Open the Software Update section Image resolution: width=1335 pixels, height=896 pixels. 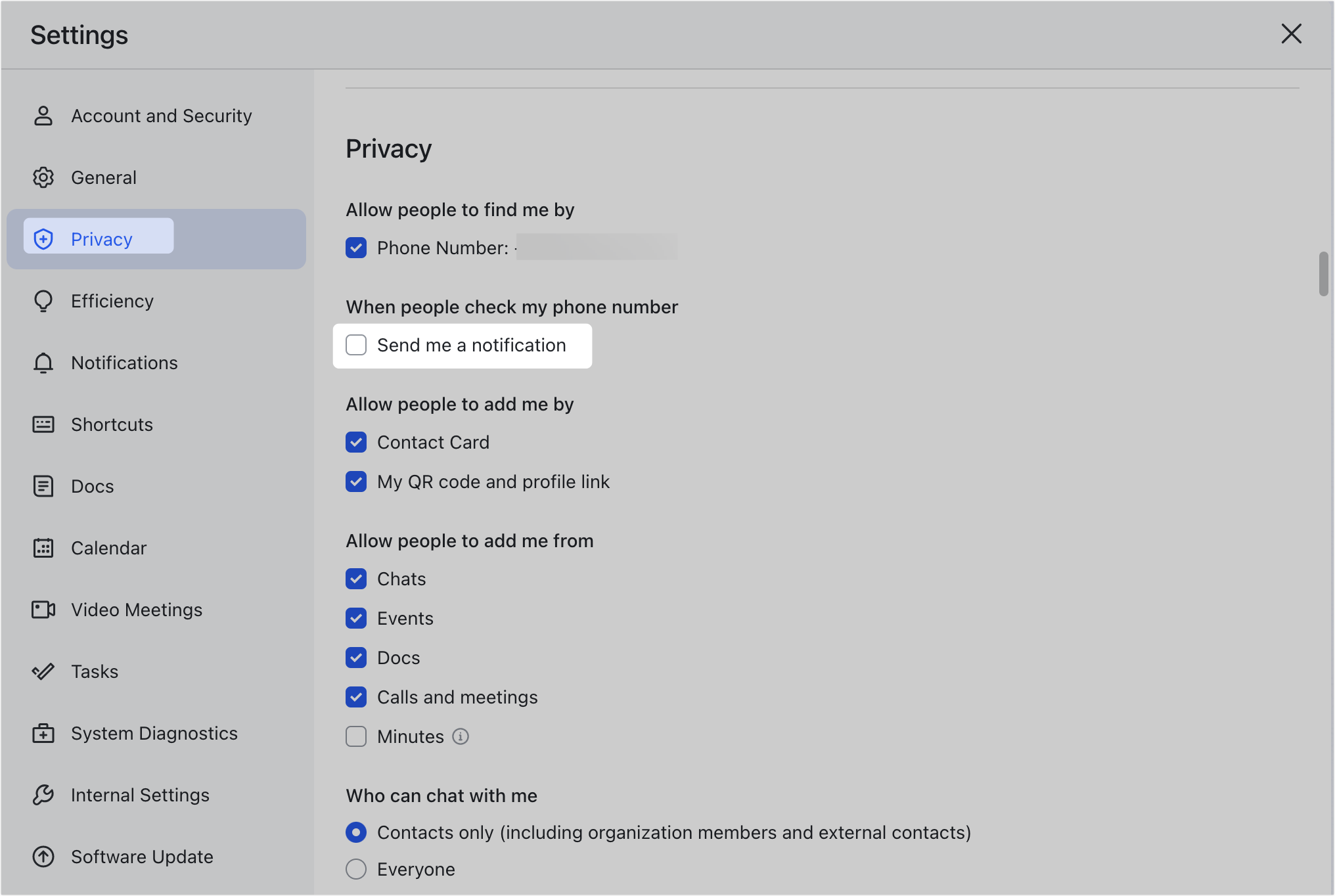141,857
